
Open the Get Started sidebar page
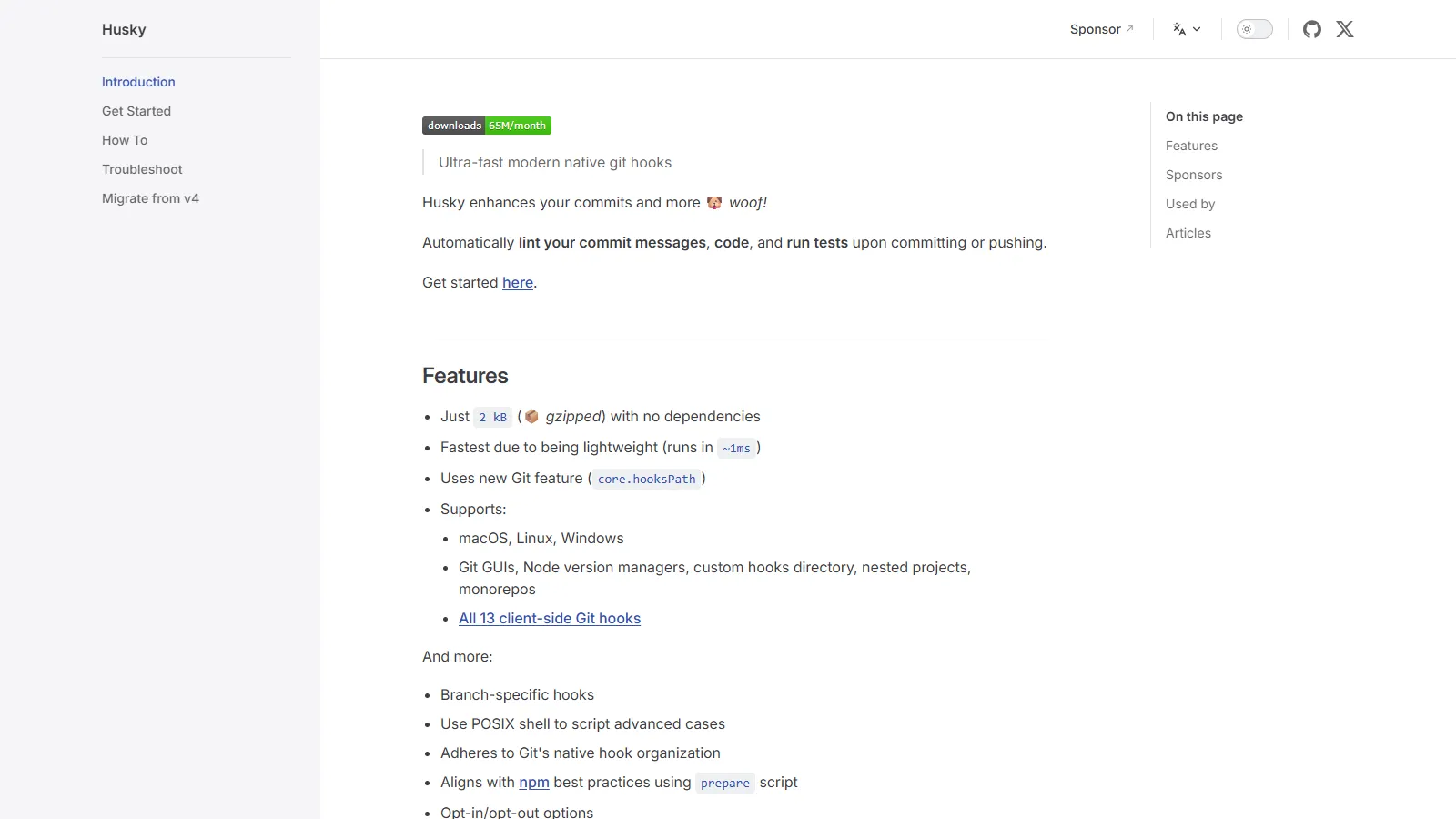pos(136,111)
